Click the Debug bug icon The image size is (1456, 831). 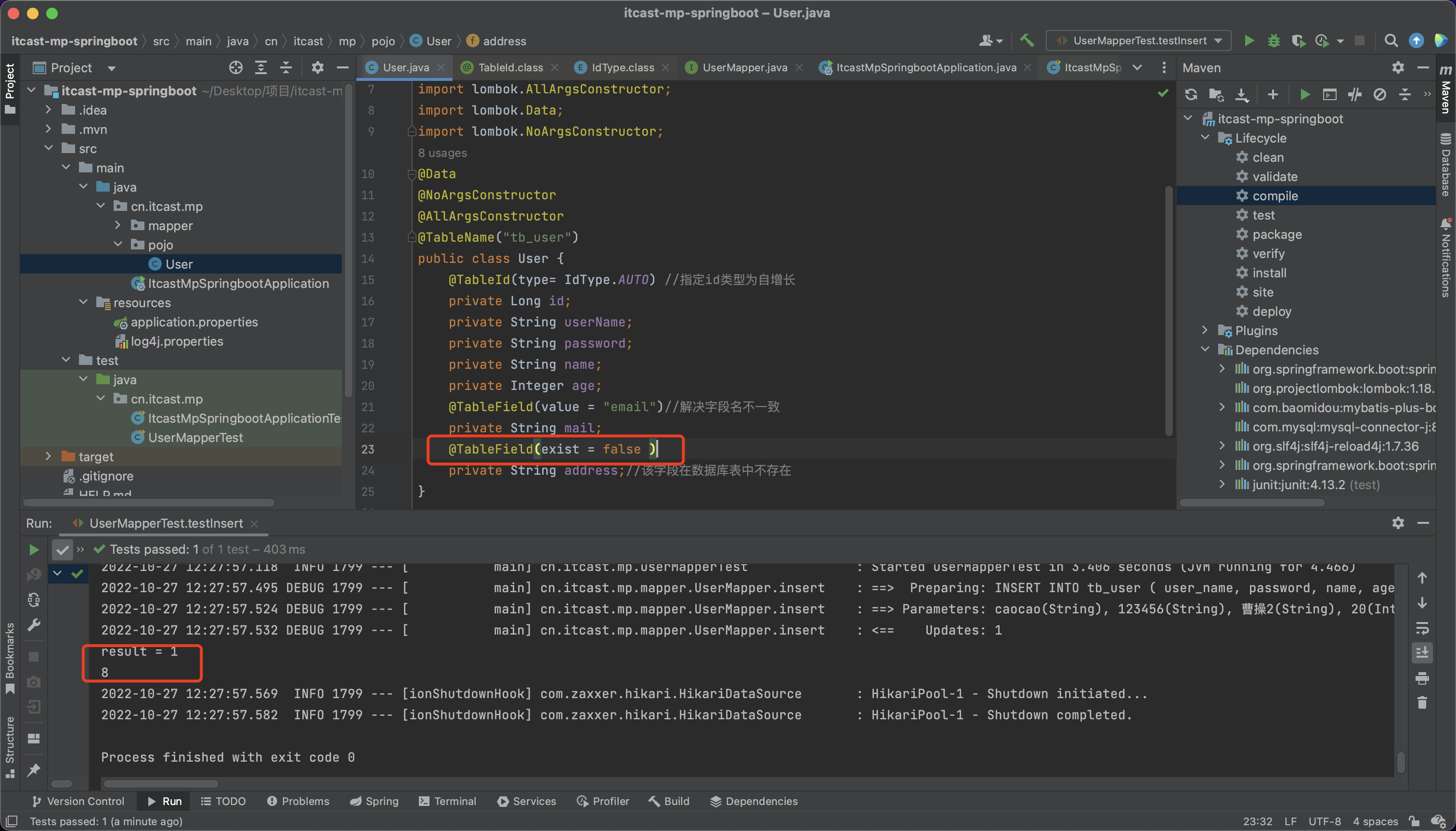(x=1274, y=40)
